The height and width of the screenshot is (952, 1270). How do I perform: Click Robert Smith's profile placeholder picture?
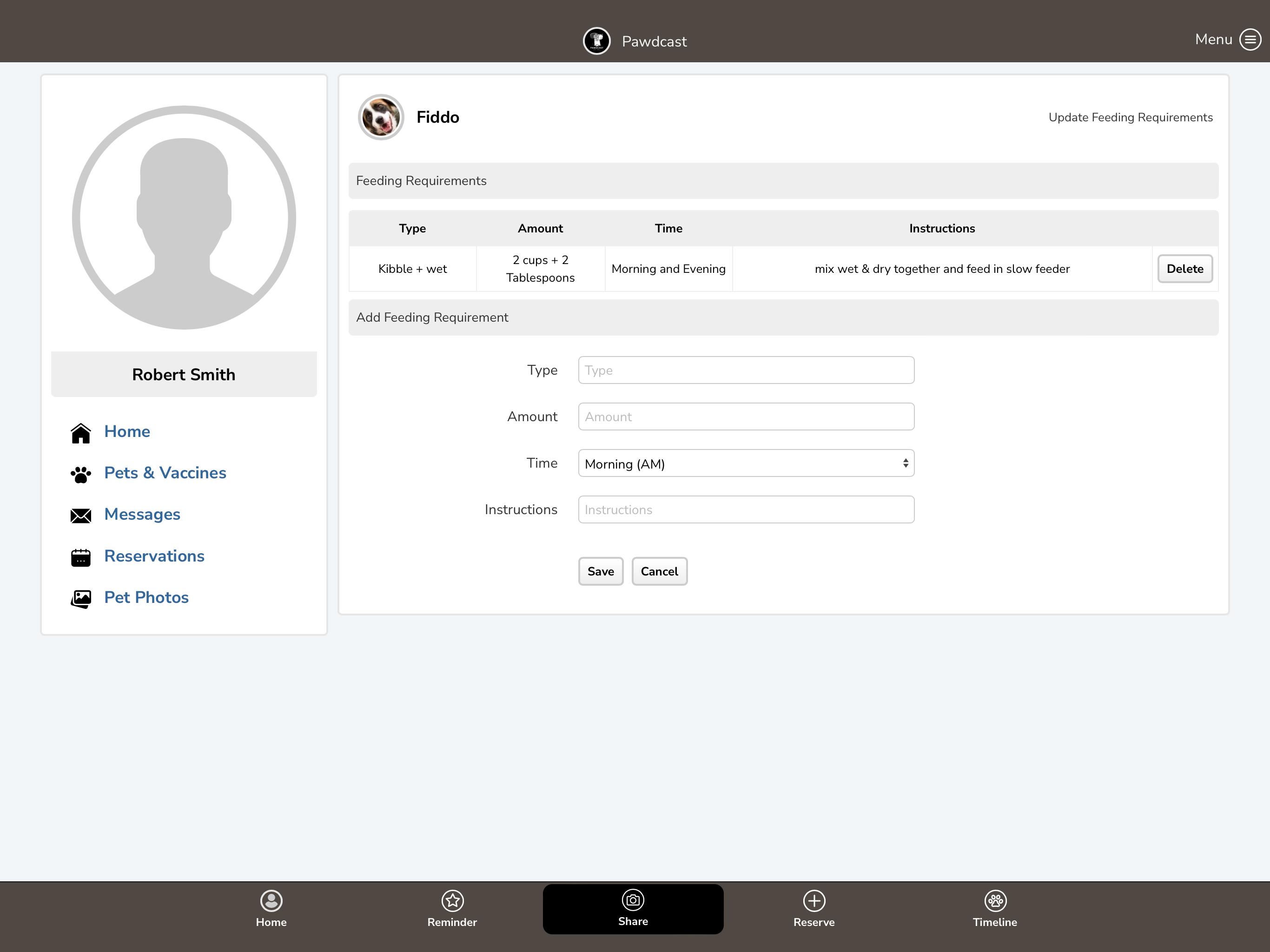[184, 218]
